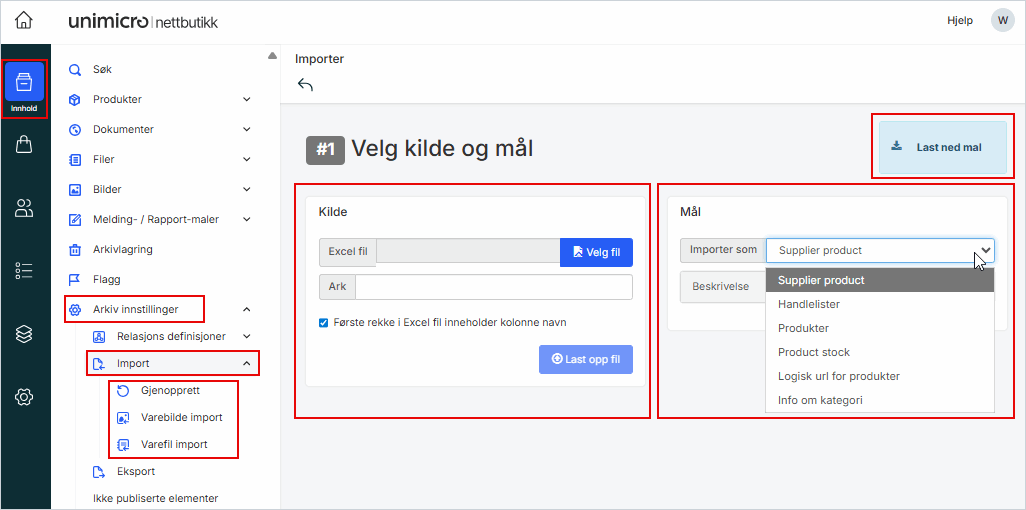
Task: Click the layers stack icon in rail
Action: click(24, 334)
